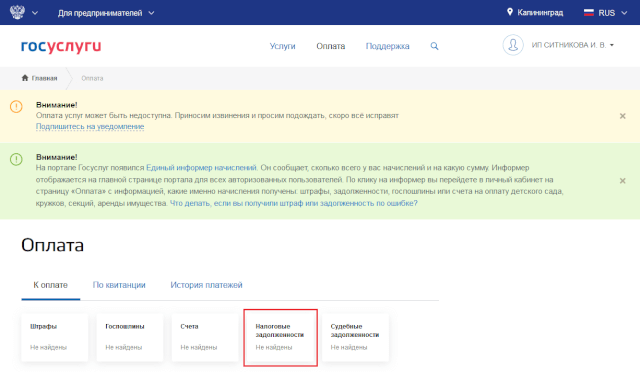Go to the госуслуги logo homepage
Viewport: 640px width, 372px height.
tap(61, 46)
